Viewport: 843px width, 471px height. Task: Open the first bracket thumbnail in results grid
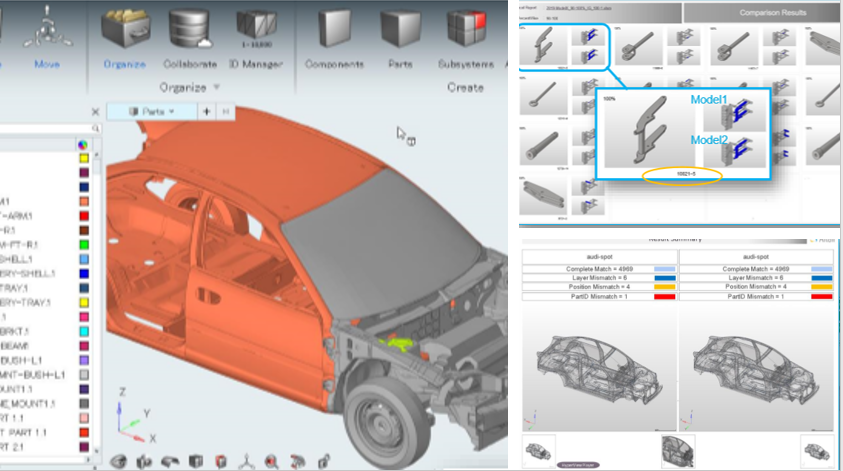coord(543,46)
